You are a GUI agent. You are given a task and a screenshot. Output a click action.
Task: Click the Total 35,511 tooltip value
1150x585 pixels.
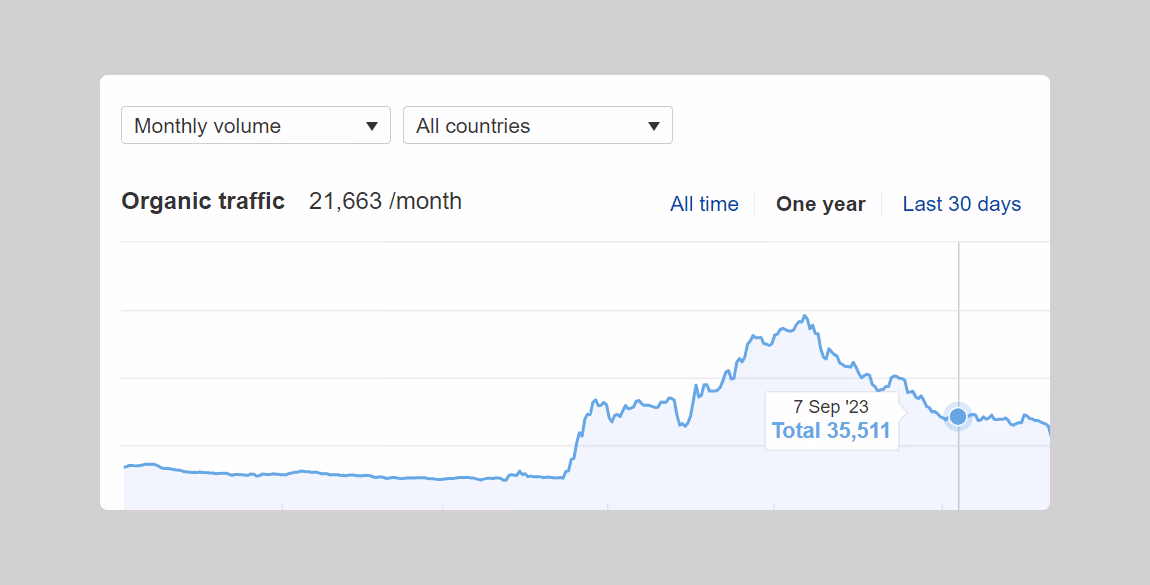tap(831, 430)
